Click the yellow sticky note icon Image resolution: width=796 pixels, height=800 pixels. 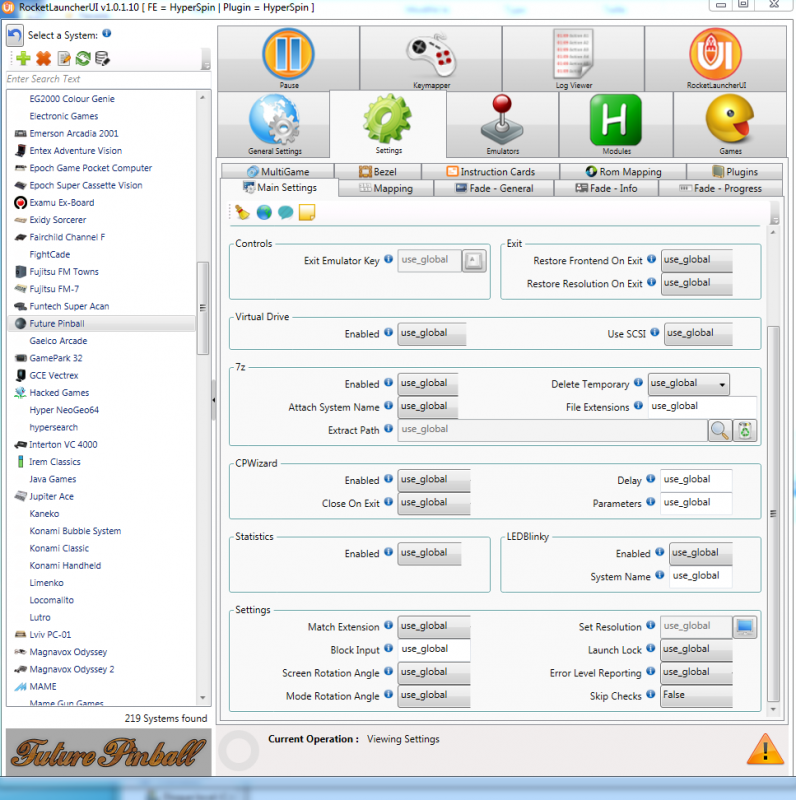(x=307, y=212)
